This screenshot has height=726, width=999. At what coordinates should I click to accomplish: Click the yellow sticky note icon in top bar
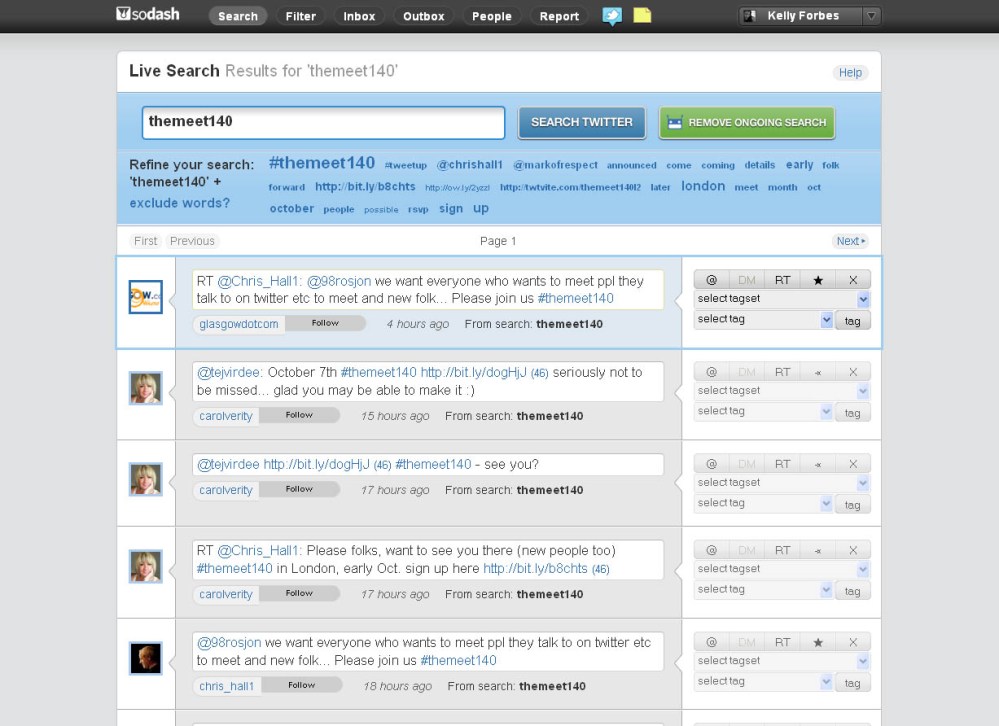point(643,16)
